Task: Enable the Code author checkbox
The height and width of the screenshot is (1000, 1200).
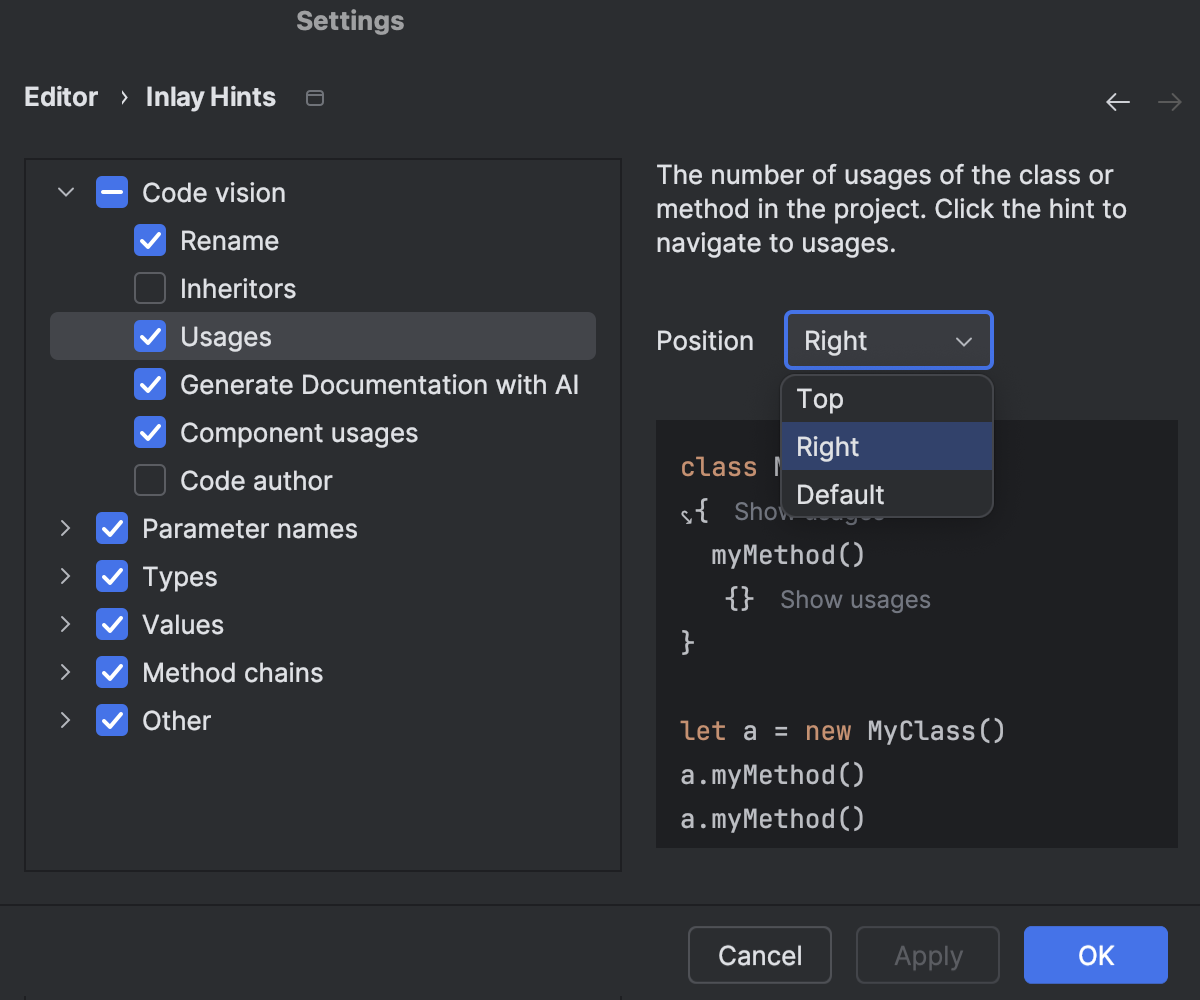Action: click(x=150, y=481)
